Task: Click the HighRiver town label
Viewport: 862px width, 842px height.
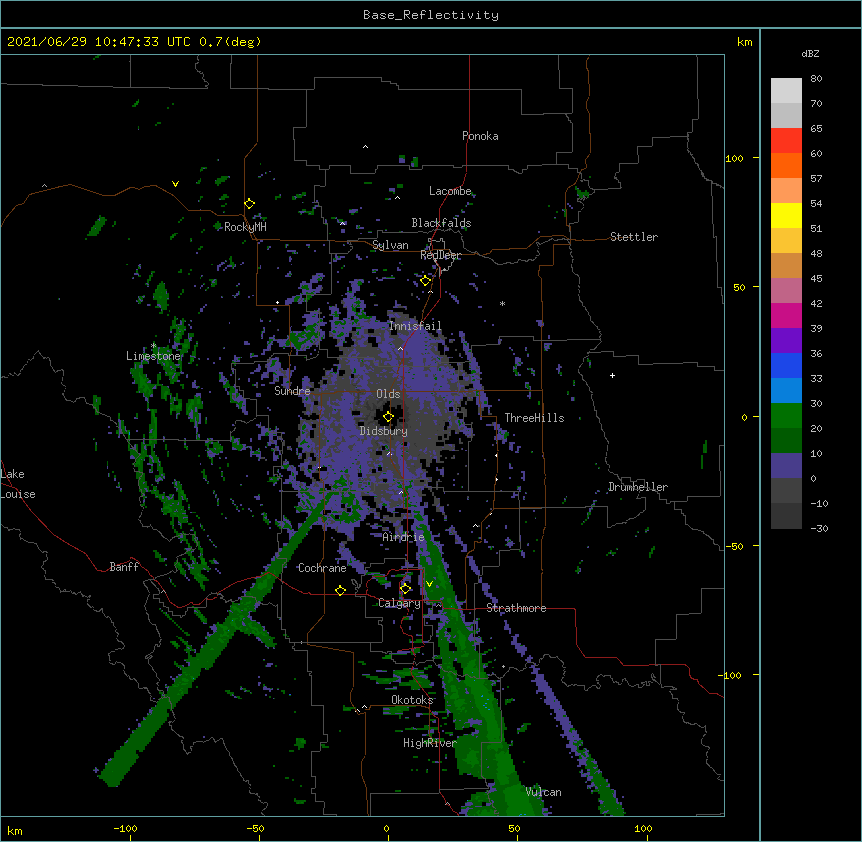Action: tap(430, 743)
